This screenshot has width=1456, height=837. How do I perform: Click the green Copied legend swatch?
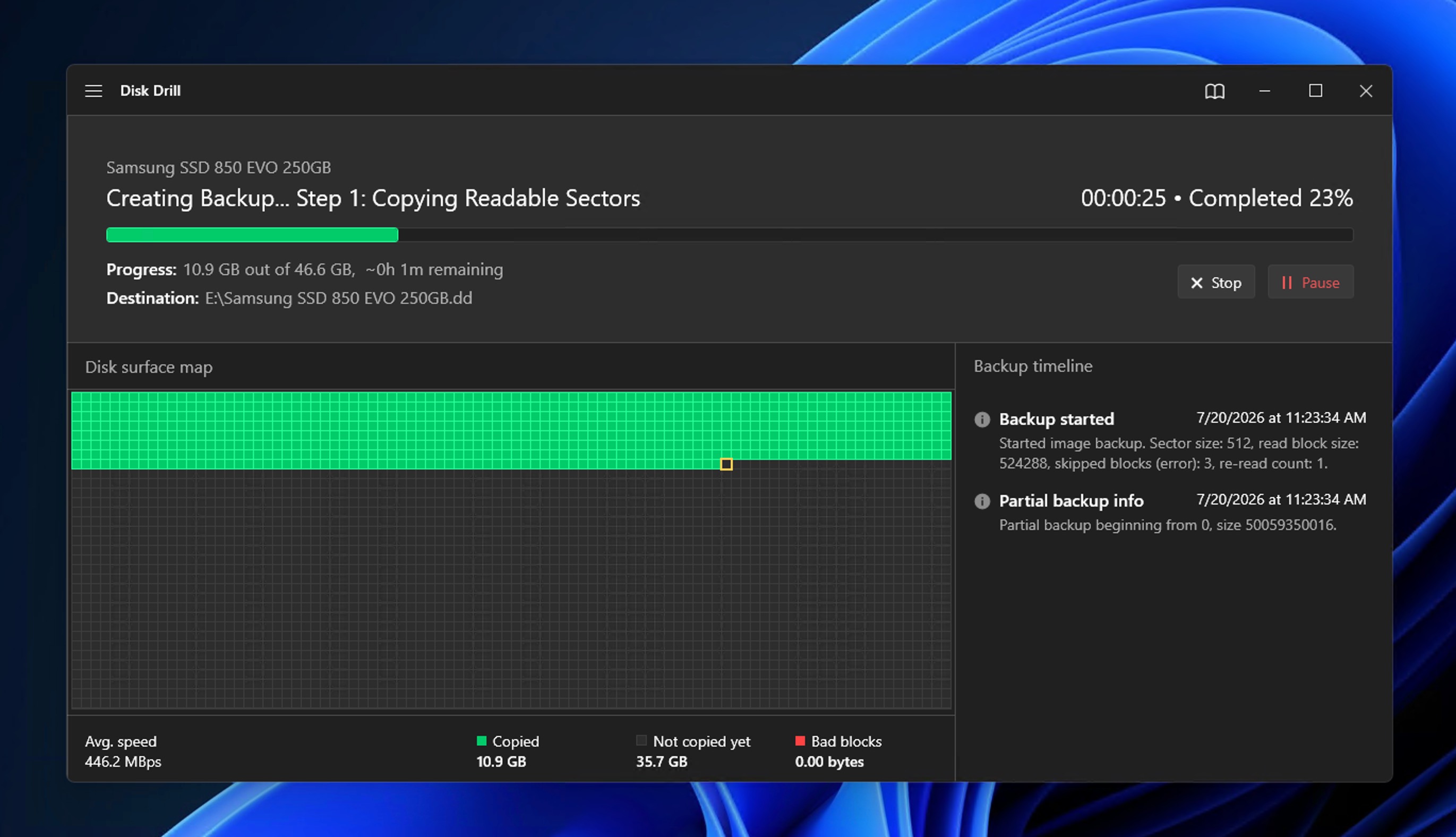[482, 740]
